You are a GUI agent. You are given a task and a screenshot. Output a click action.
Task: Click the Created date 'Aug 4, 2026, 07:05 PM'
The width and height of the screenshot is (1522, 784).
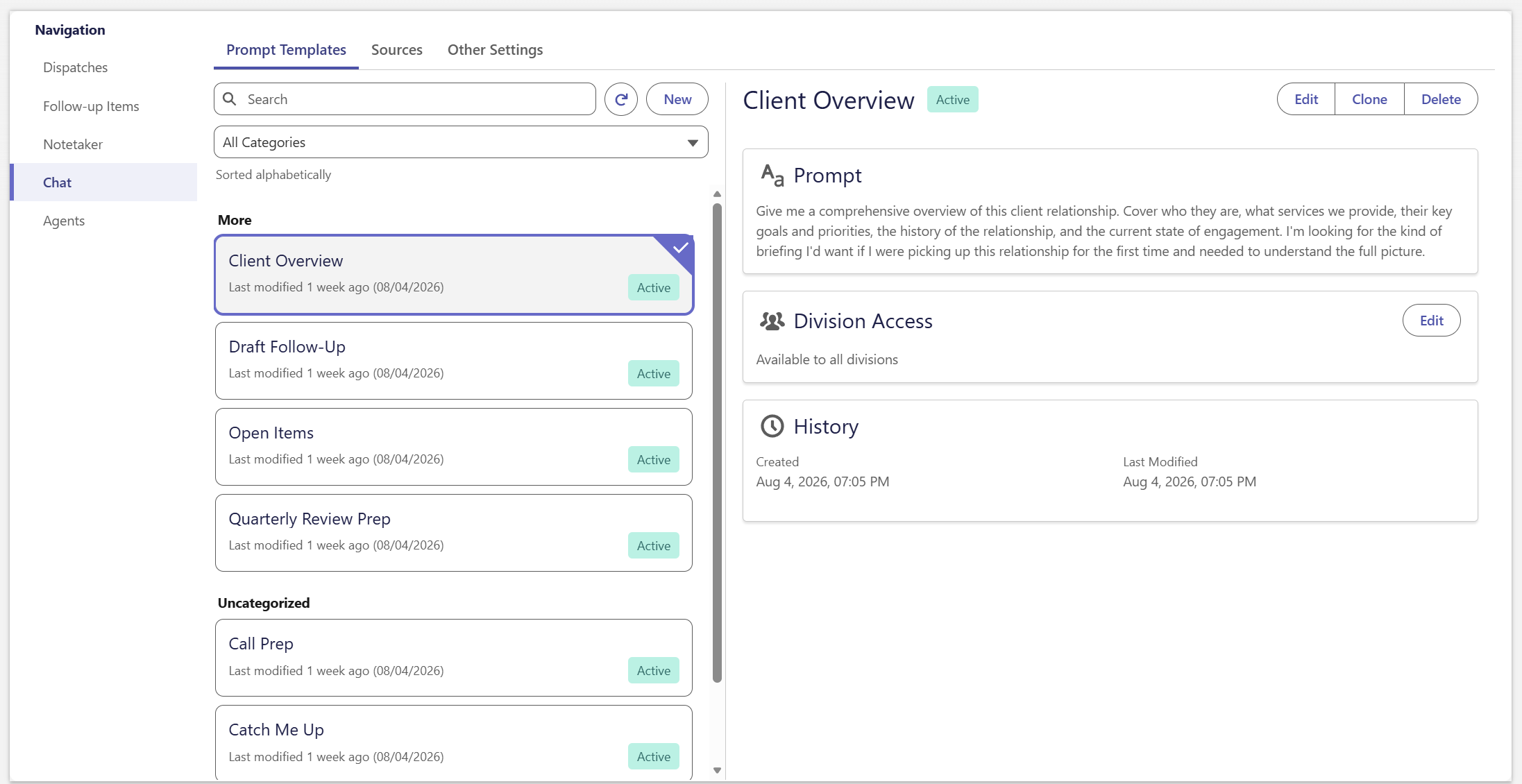coord(822,482)
